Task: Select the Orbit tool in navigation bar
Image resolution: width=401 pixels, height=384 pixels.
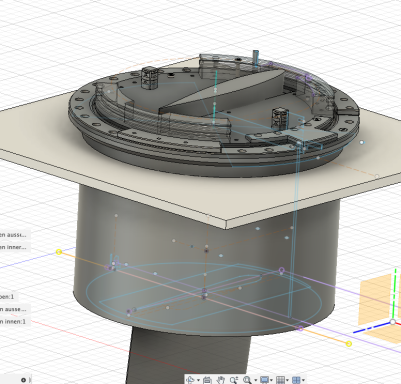Action: tap(190, 380)
